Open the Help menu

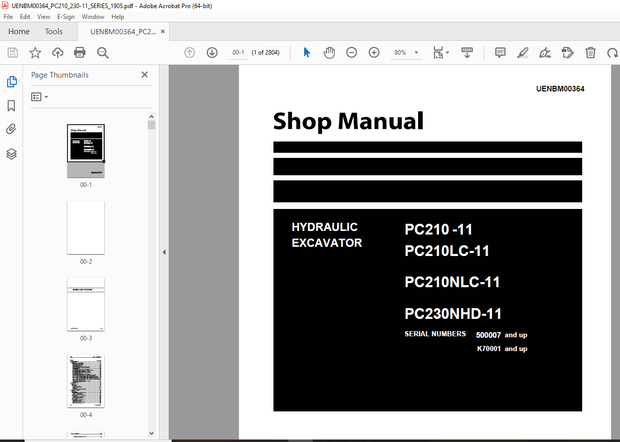click(x=117, y=17)
